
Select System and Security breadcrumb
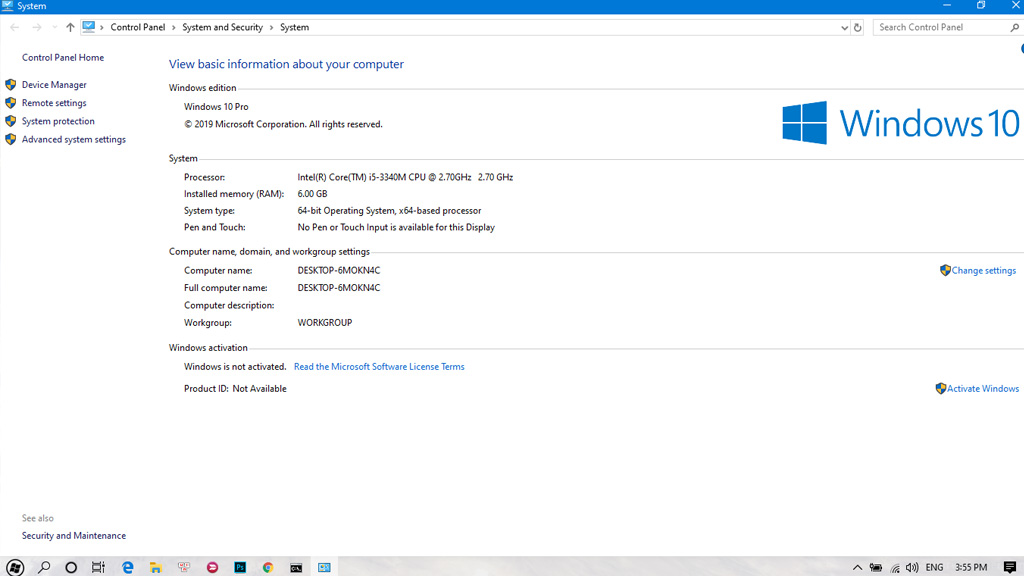[x=222, y=27]
